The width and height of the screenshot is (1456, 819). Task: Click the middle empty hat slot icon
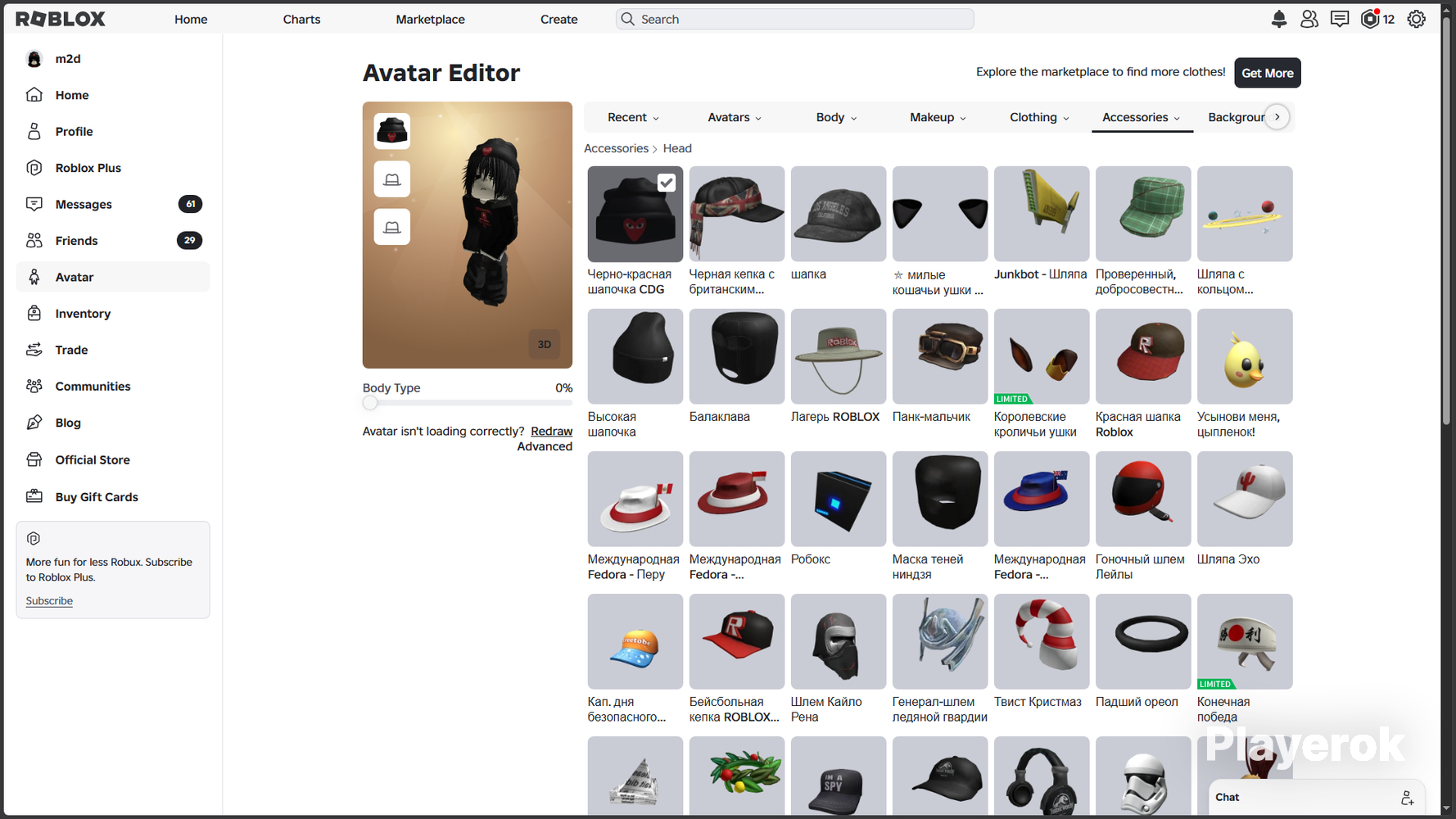tap(392, 179)
